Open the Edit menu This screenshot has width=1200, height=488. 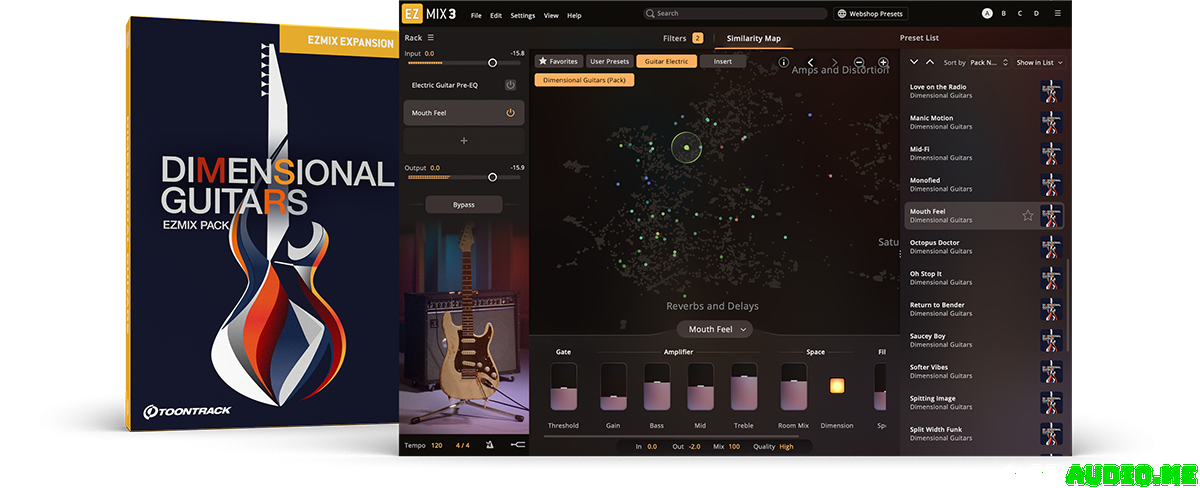pos(496,16)
